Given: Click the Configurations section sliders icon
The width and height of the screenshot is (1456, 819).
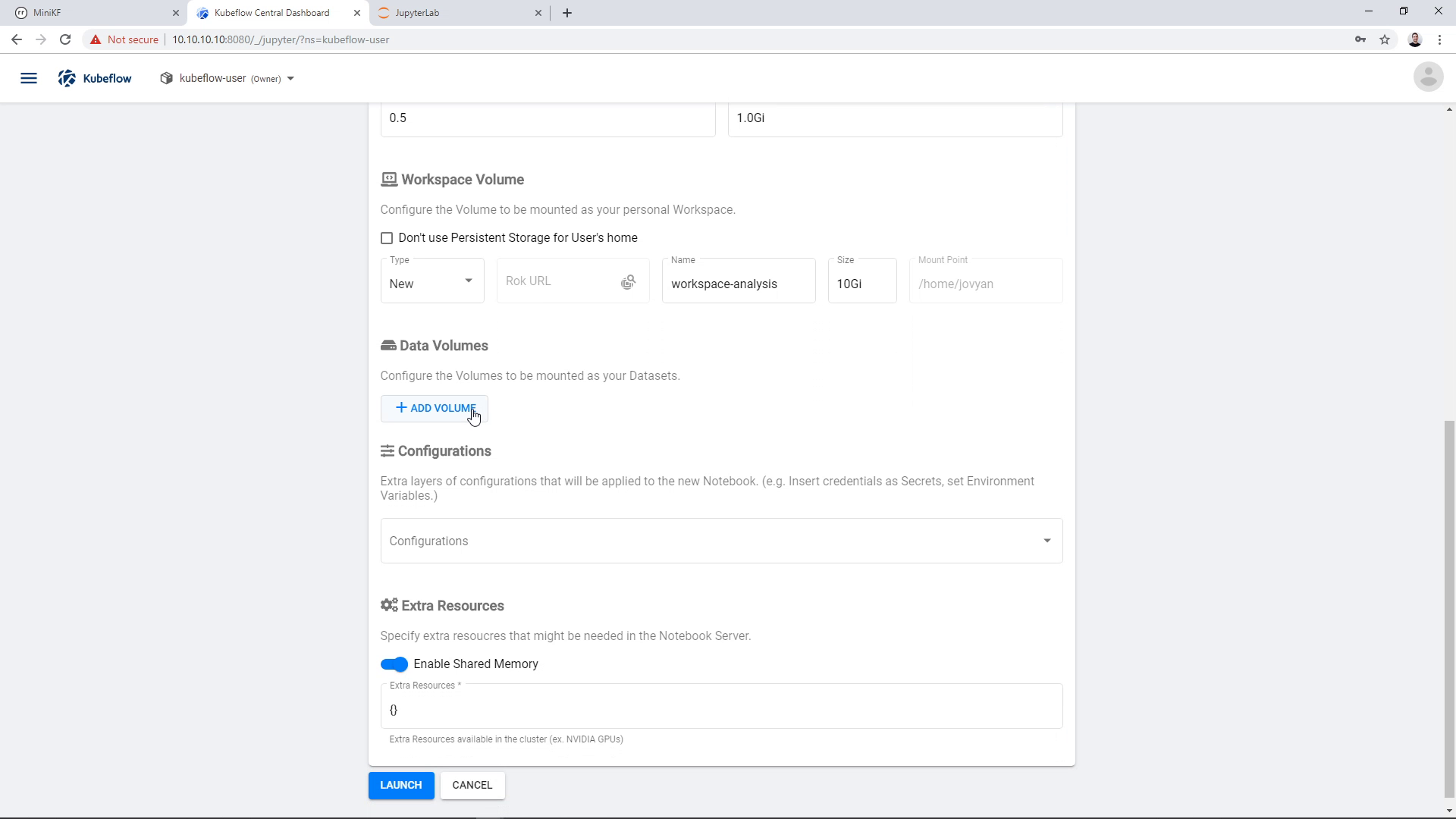Looking at the screenshot, I should click(x=388, y=451).
